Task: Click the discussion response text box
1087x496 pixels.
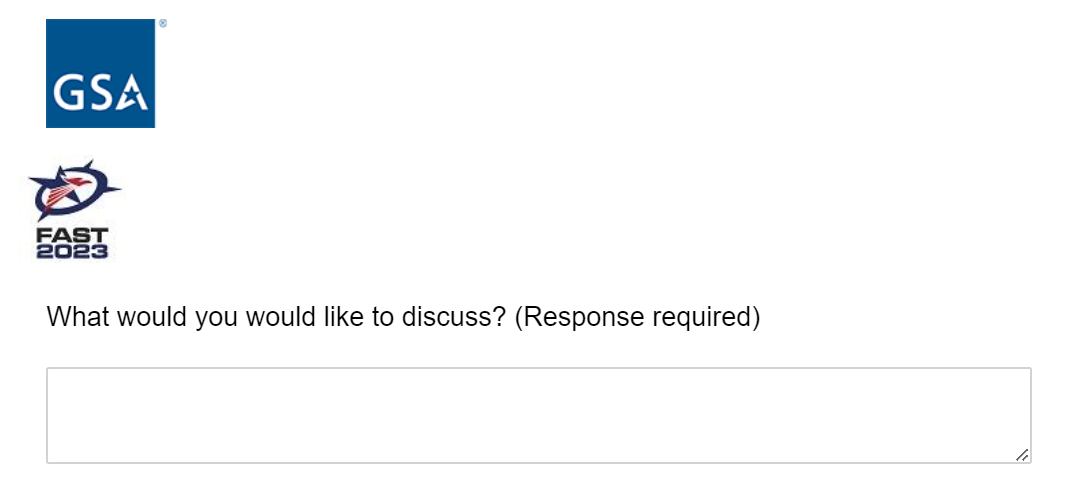Action: [x=538, y=415]
